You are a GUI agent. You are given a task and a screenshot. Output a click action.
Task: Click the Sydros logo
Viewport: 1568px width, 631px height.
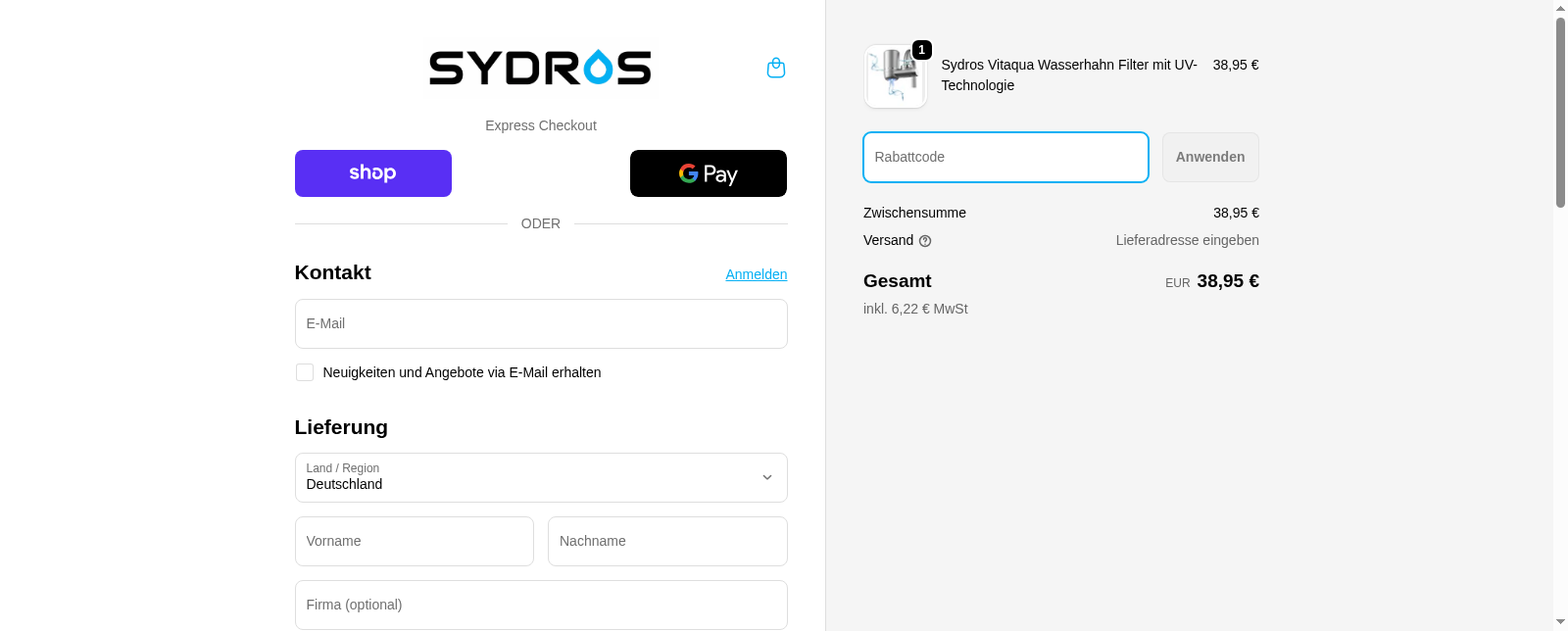tap(540, 68)
